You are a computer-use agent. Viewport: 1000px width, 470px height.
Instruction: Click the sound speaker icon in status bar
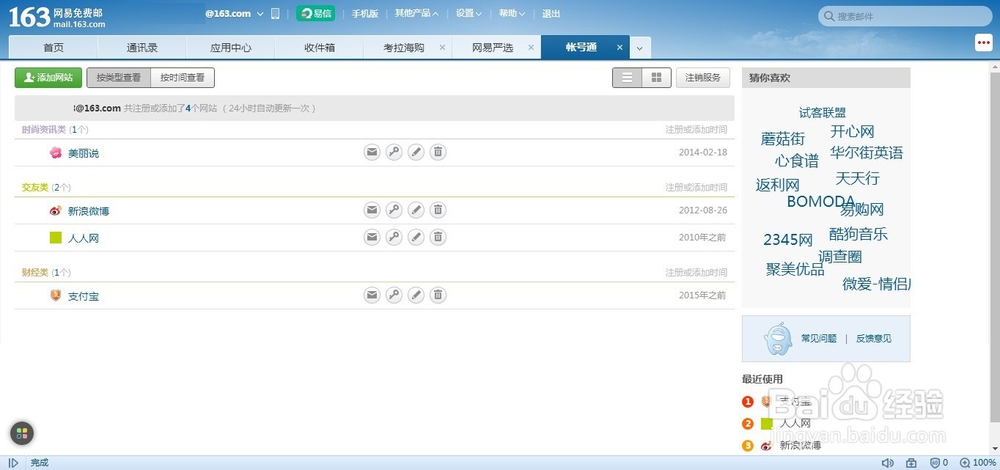887,463
